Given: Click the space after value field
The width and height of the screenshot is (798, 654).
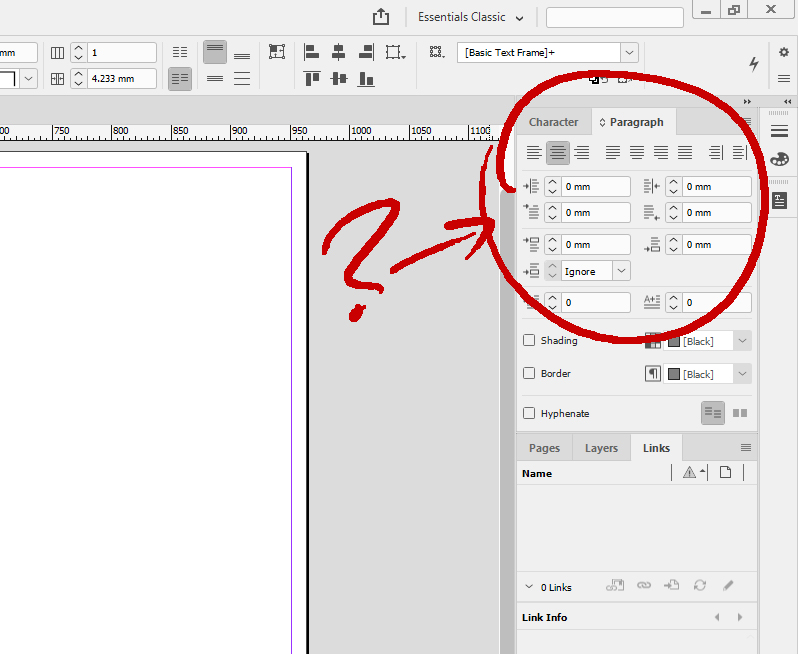Looking at the screenshot, I should pos(717,244).
